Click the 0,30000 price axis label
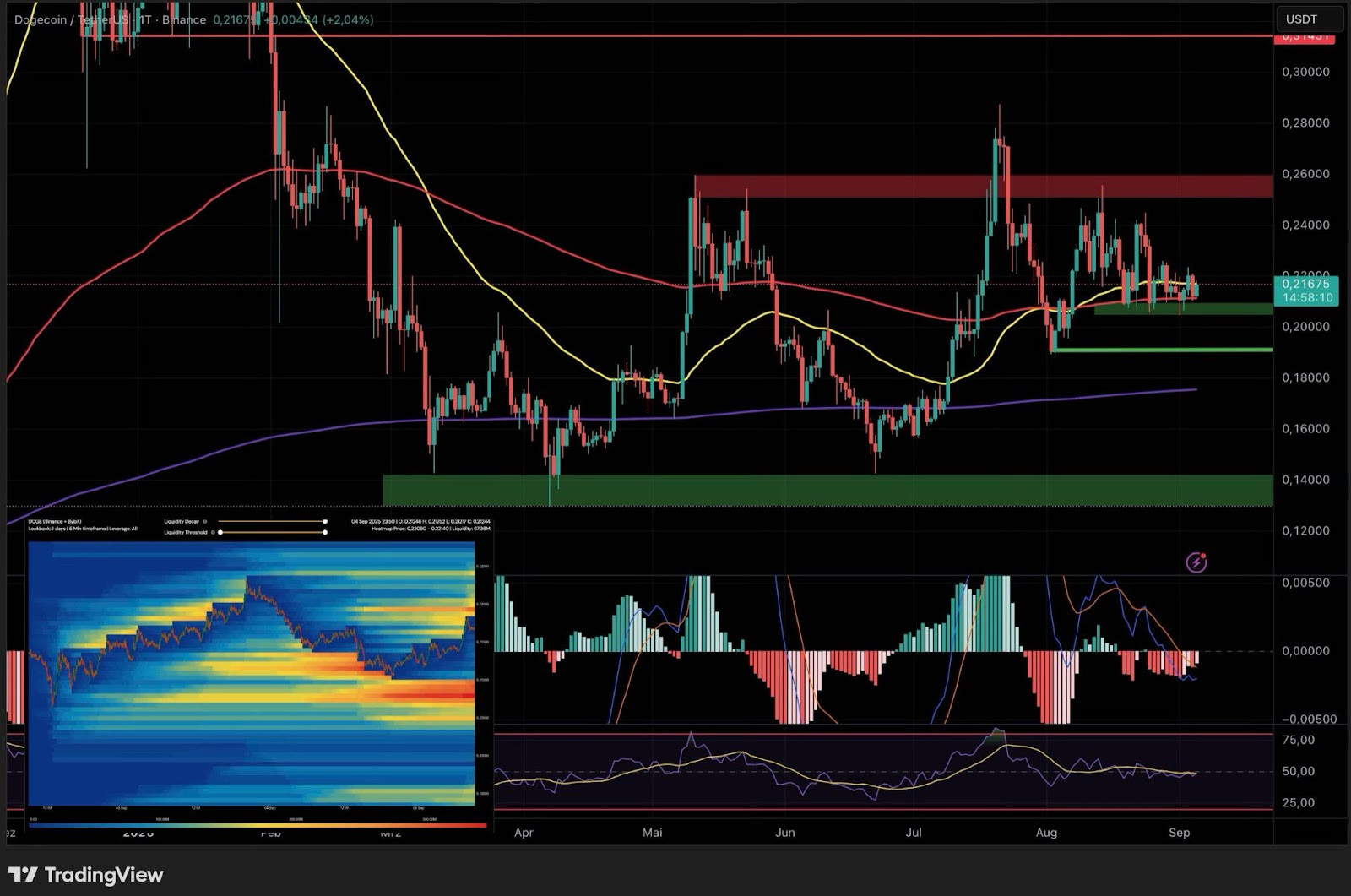 1305,72
